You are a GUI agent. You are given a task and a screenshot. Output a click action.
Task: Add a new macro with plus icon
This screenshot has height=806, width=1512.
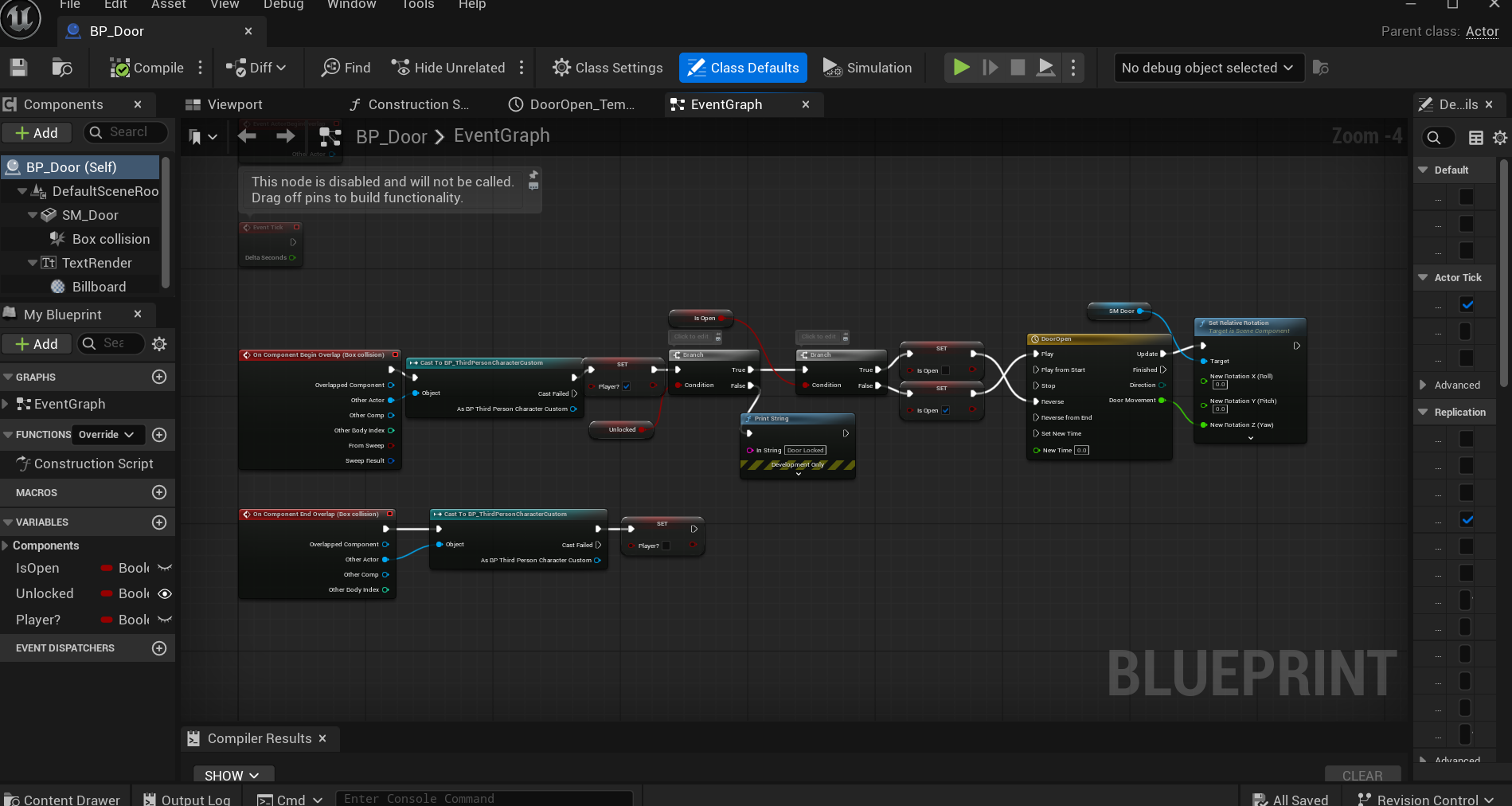coord(159,492)
